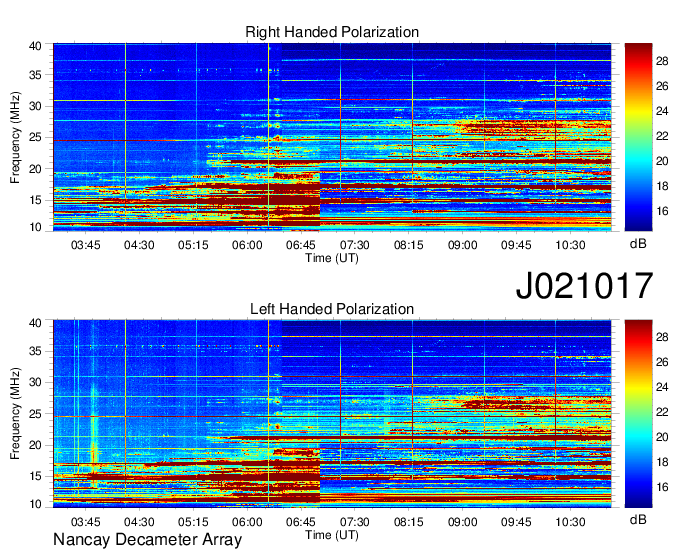Select the 30 MHz tick of Left Handed plot

35,382
